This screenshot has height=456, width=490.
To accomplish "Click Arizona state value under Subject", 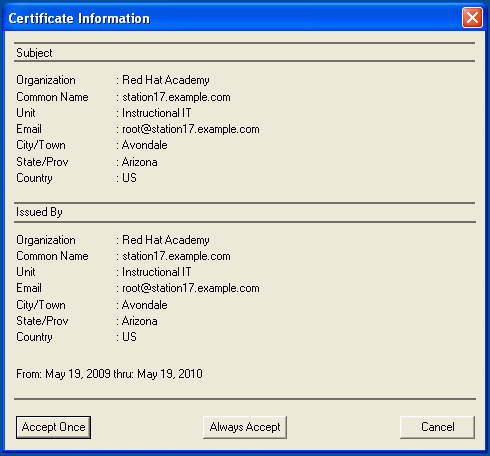I will point(140,162).
